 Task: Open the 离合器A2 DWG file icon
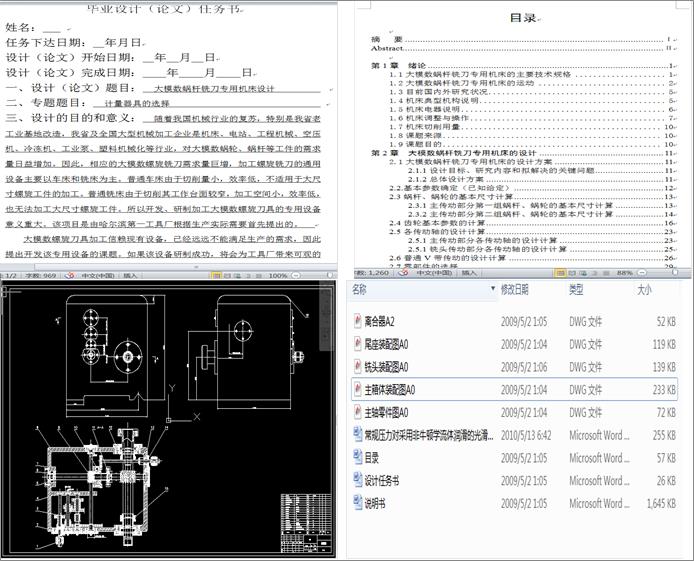[358, 321]
